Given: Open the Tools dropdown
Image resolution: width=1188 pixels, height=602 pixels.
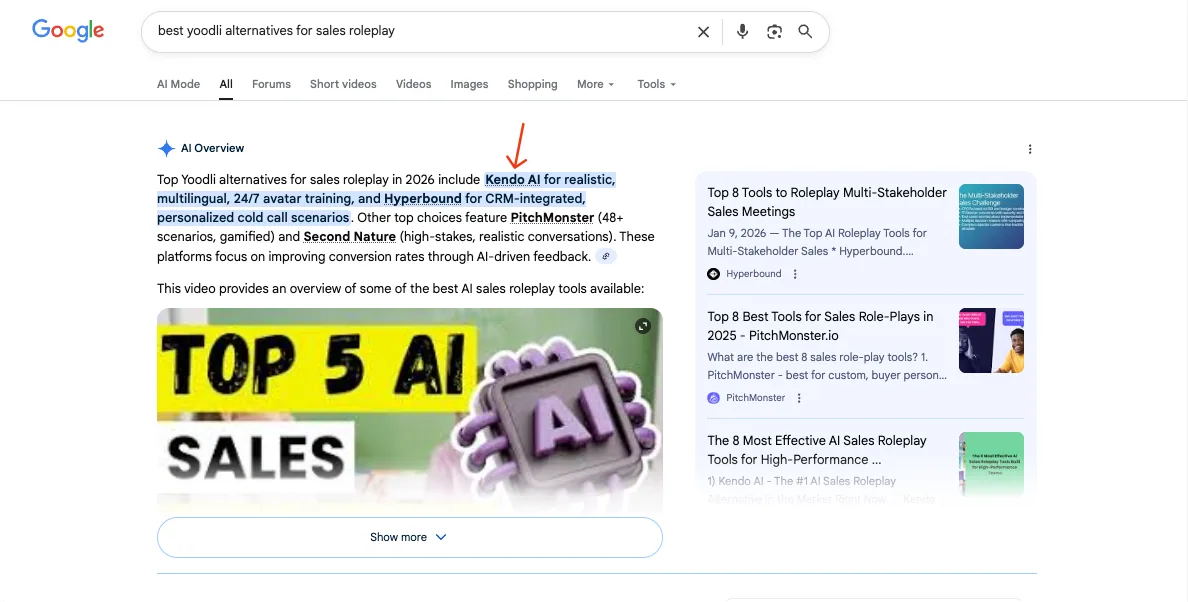Looking at the screenshot, I should point(656,84).
